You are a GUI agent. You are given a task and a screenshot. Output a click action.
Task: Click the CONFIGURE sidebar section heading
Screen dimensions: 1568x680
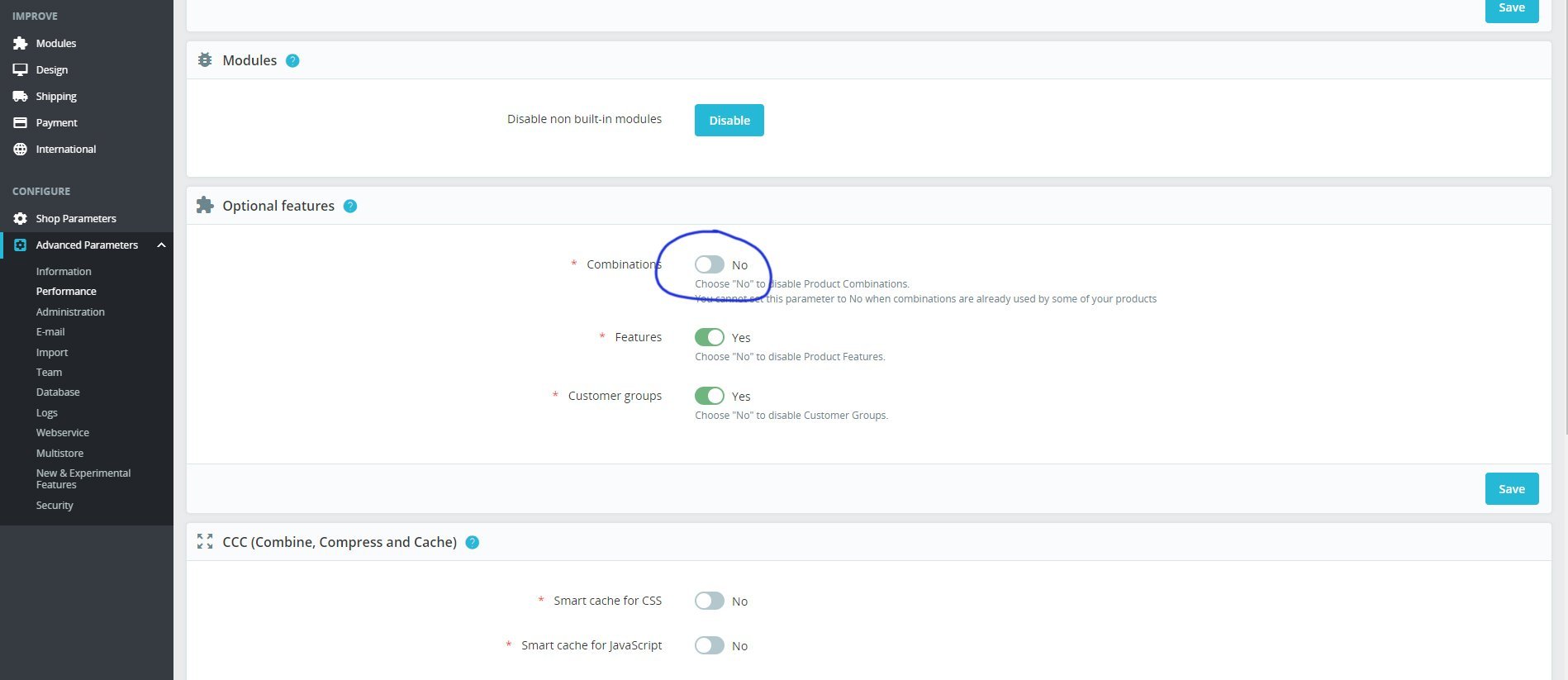click(x=41, y=191)
